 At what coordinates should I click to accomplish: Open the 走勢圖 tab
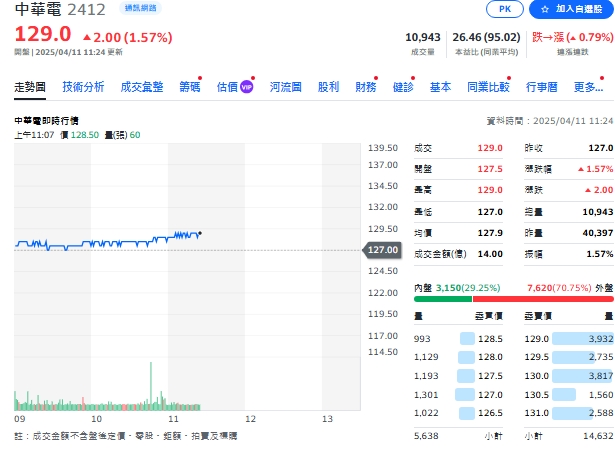click(30, 87)
